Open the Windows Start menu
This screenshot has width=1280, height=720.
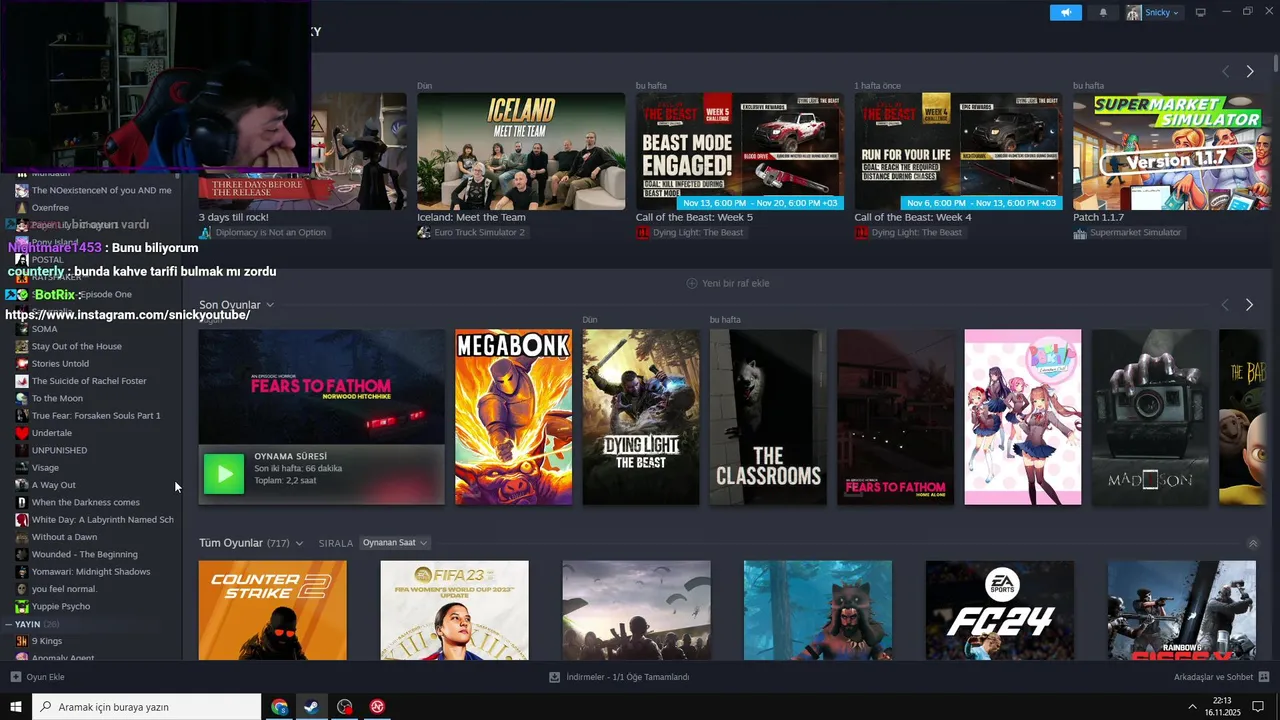[16, 707]
